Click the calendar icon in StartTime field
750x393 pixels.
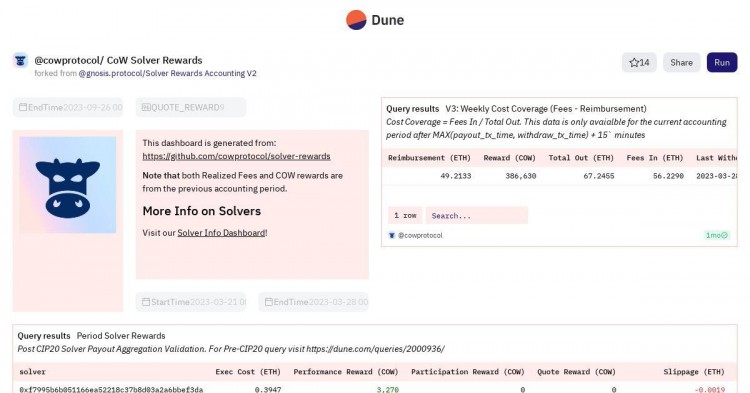click(146, 302)
